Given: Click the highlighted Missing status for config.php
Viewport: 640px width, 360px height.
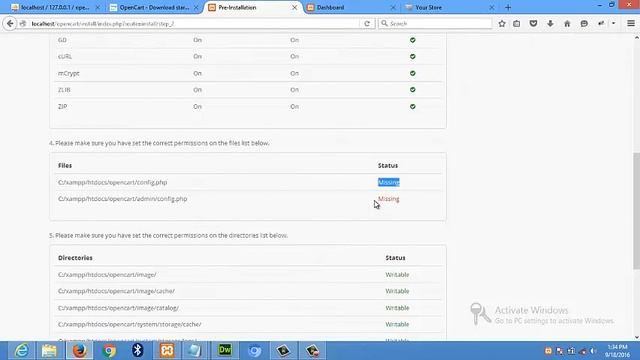Looking at the screenshot, I should click(x=389, y=182).
